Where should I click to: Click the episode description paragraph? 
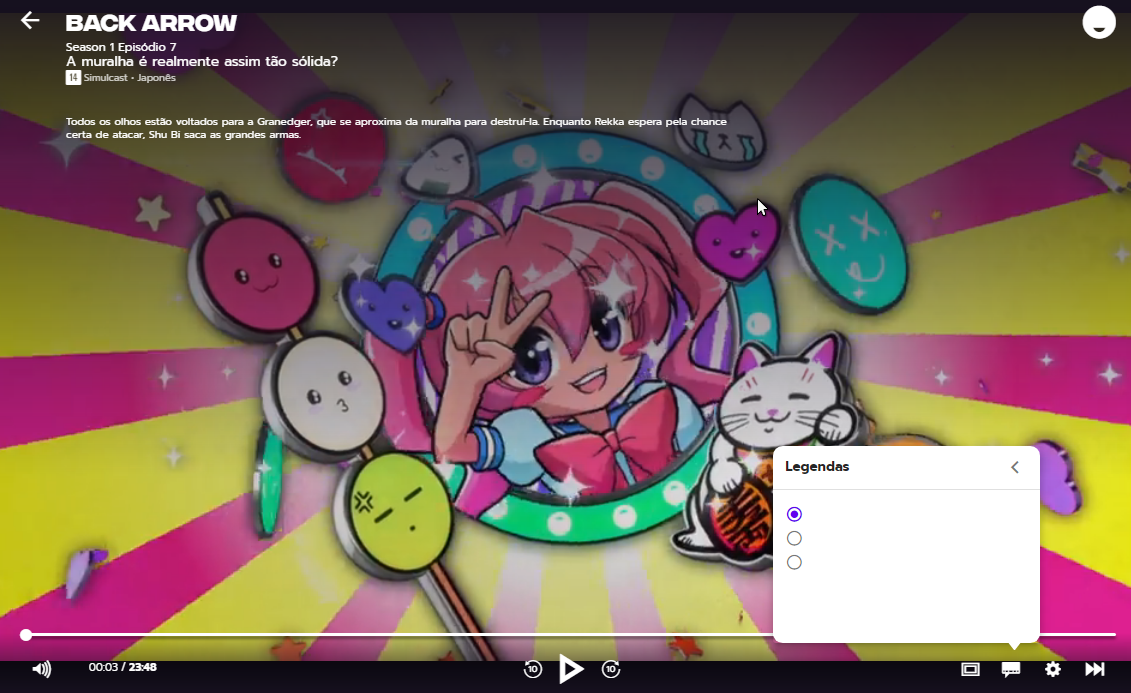[396, 128]
